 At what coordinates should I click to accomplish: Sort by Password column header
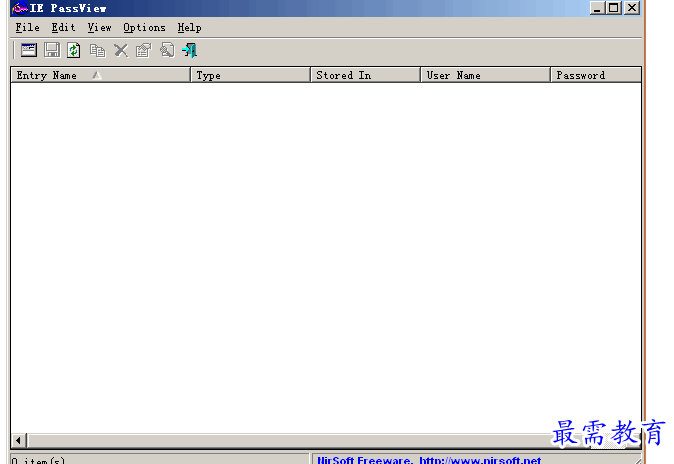point(596,75)
